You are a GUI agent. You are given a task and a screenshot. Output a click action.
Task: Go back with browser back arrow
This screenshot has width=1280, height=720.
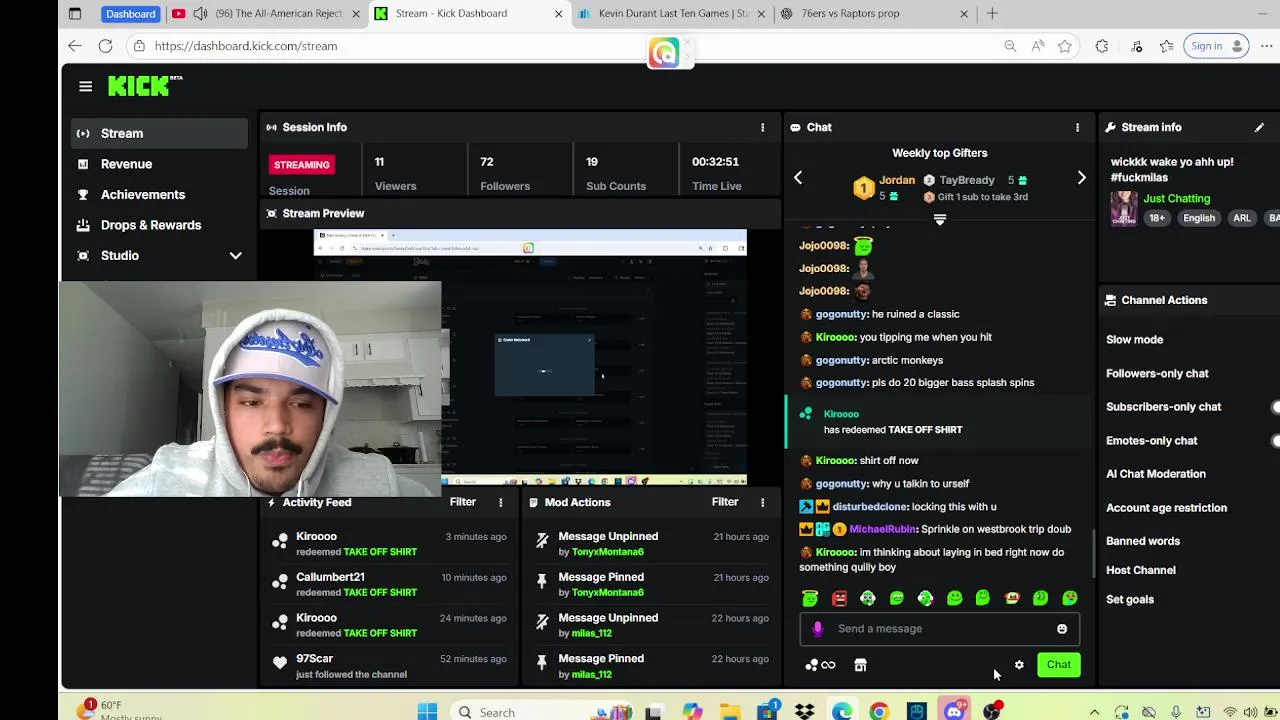[75, 46]
